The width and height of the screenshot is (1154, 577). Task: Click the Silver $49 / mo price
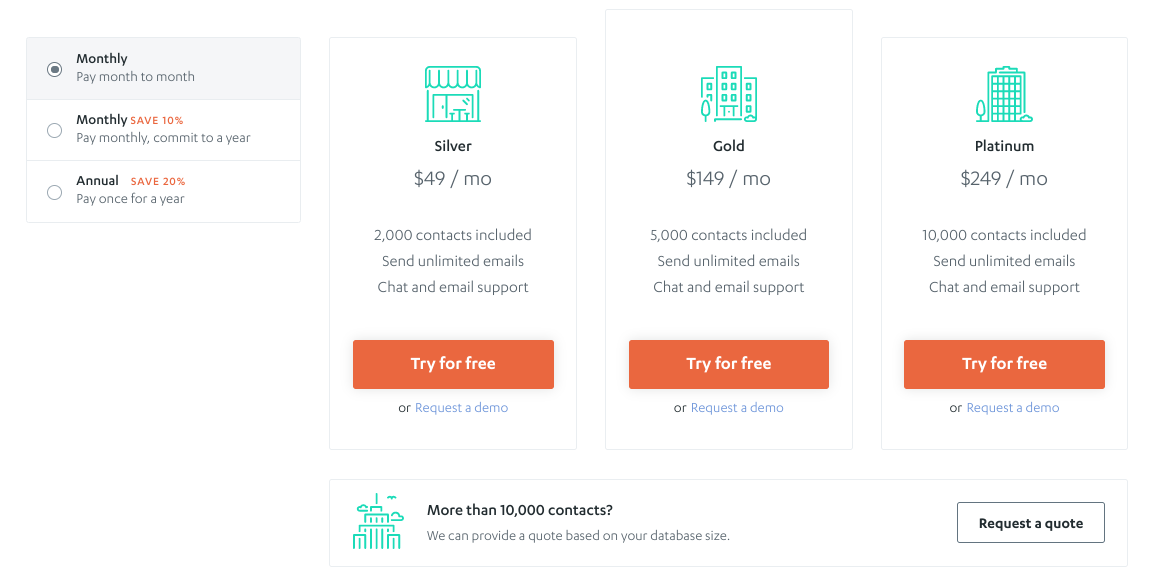pyautogui.click(x=453, y=179)
